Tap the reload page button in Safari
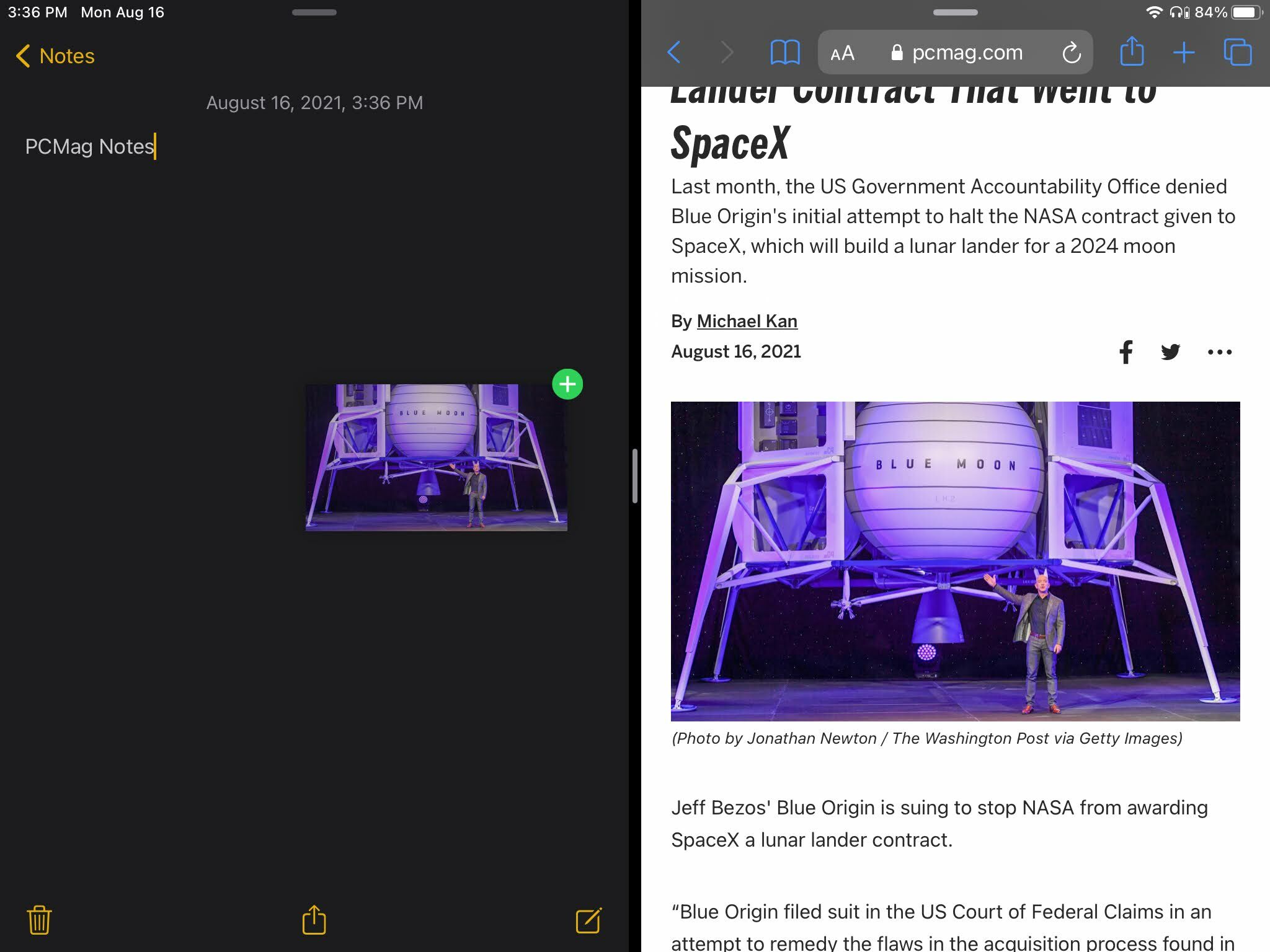 click(x=1071, y=52)
